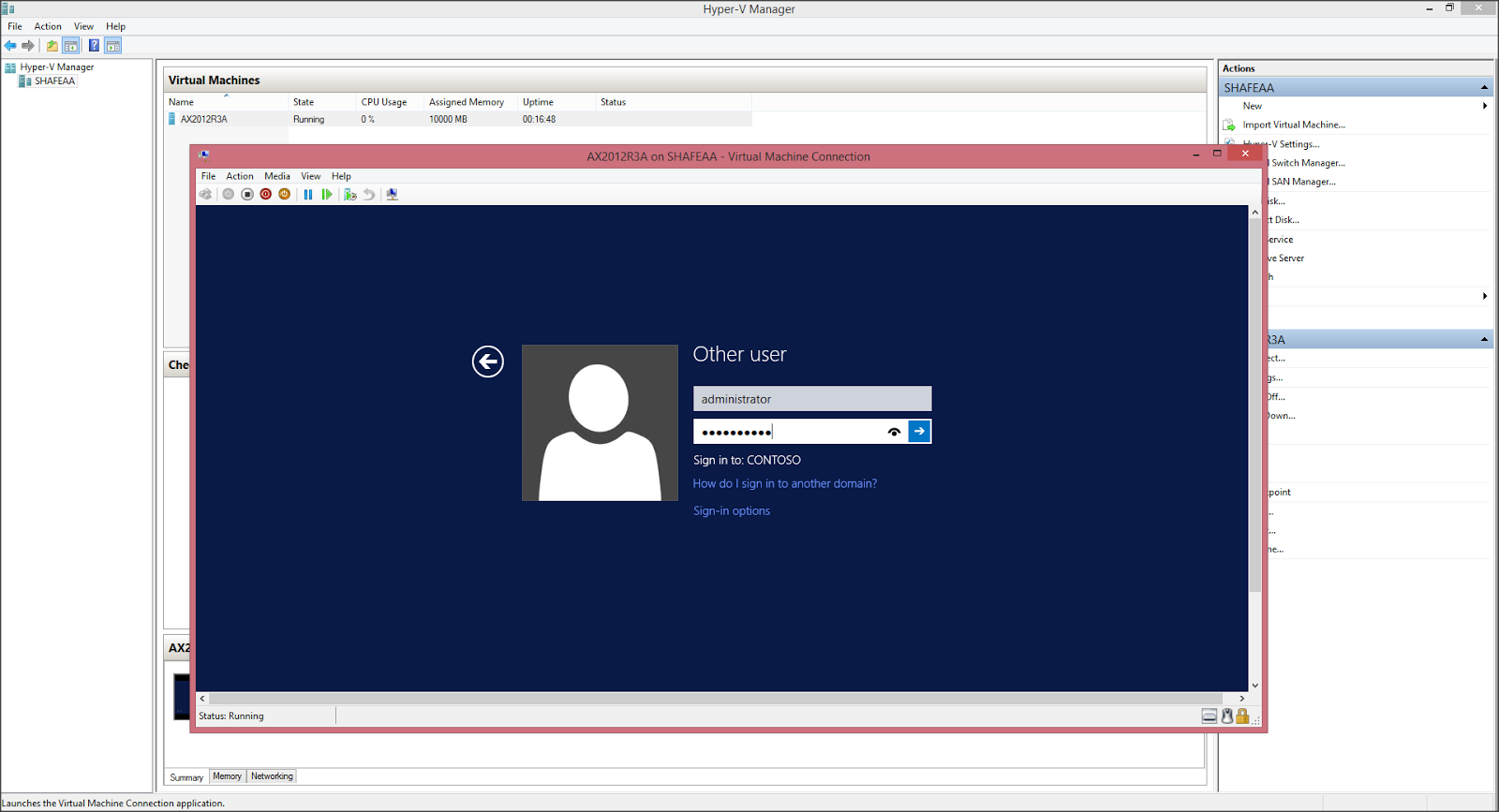This screenshot has width=1499, height=812.
Task: Click the Revert toolbar icon in VM Connection
Action: [369, 194]
